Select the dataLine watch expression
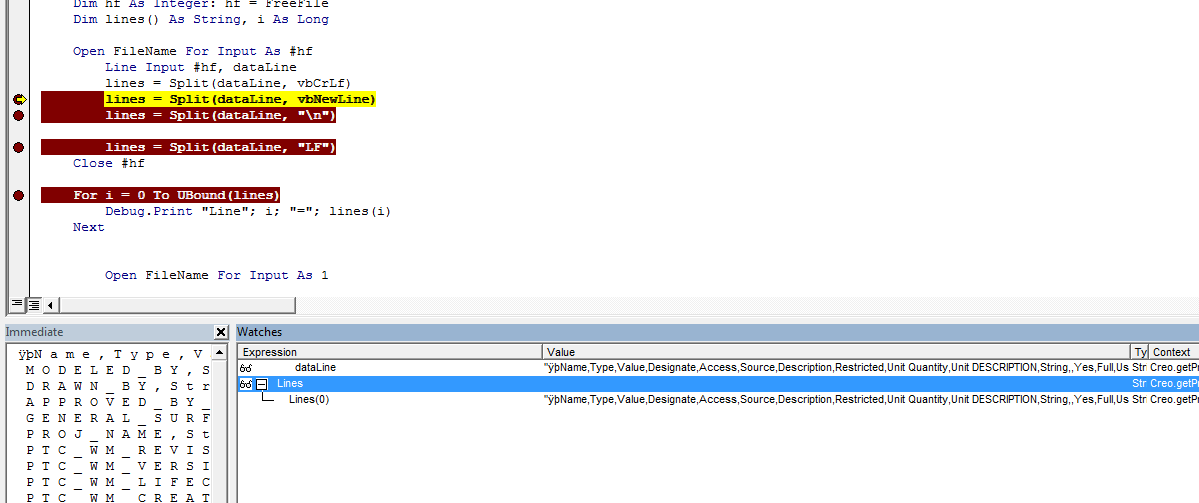The width and height of the screenshot is (1199, 503). point(315,368)
